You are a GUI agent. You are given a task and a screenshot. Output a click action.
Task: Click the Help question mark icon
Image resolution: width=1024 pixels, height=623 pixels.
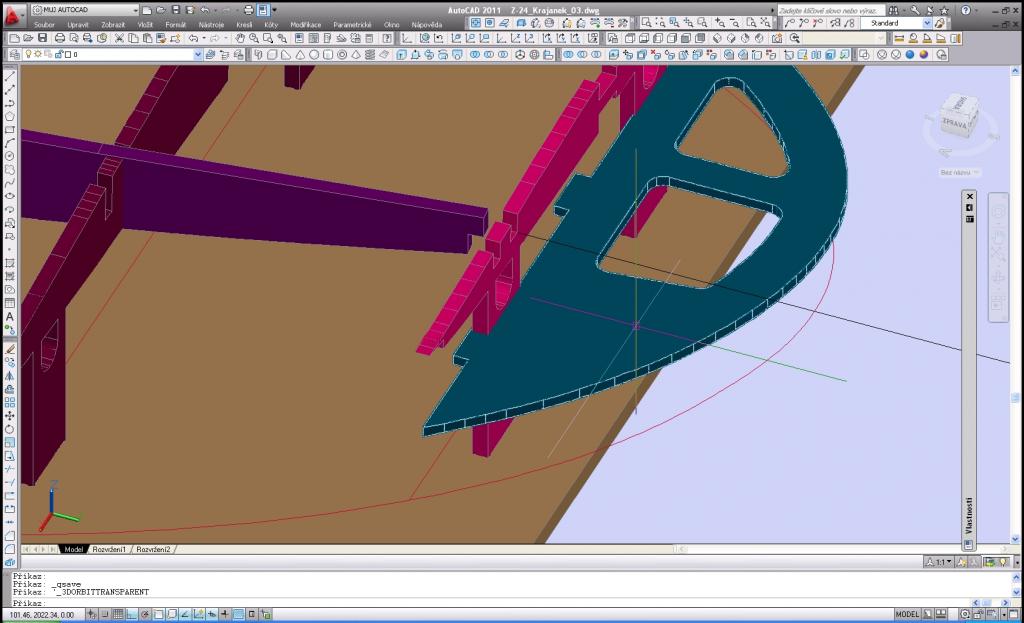coord(966,10)
